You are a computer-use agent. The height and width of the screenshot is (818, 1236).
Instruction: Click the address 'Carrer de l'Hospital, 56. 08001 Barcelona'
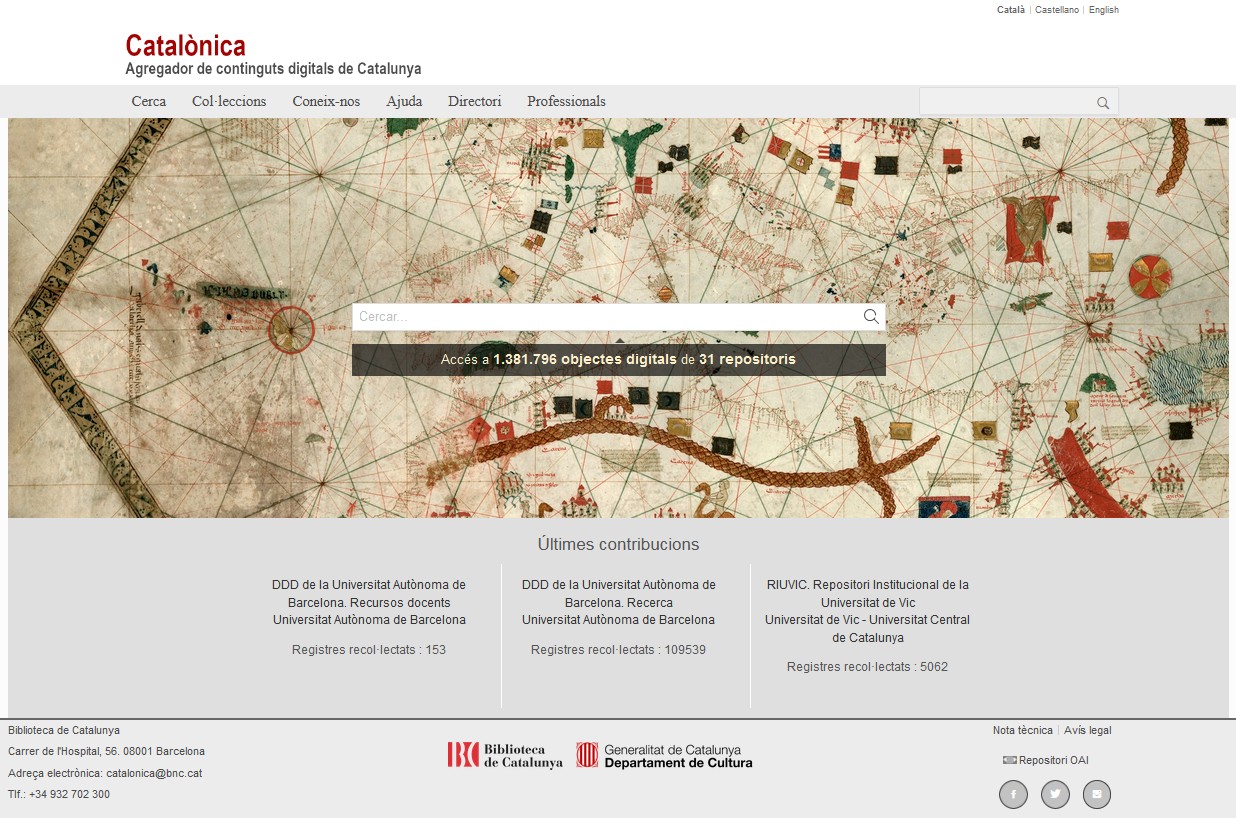(106, 752)
